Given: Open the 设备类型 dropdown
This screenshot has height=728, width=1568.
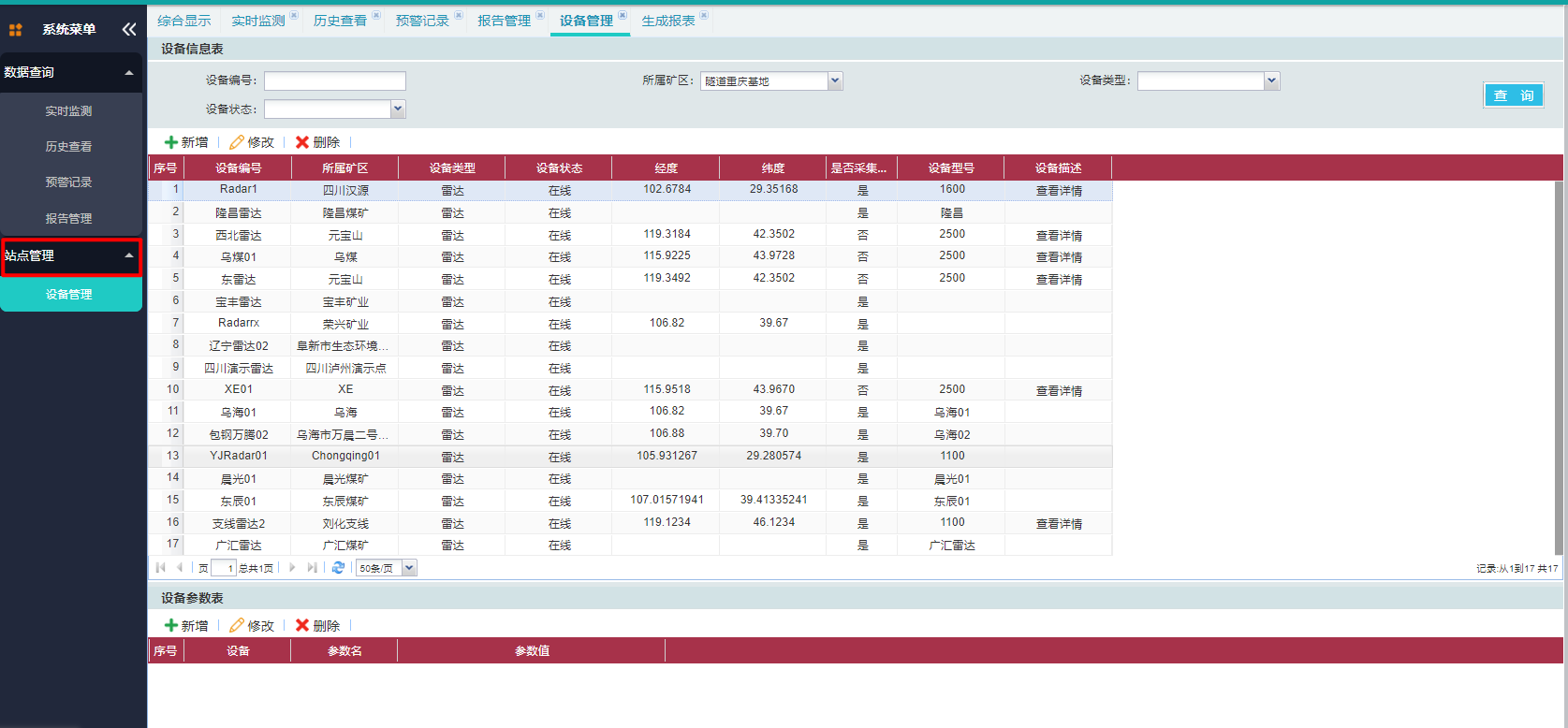Looking at the screenshot, I should [x=1271, y=81].
